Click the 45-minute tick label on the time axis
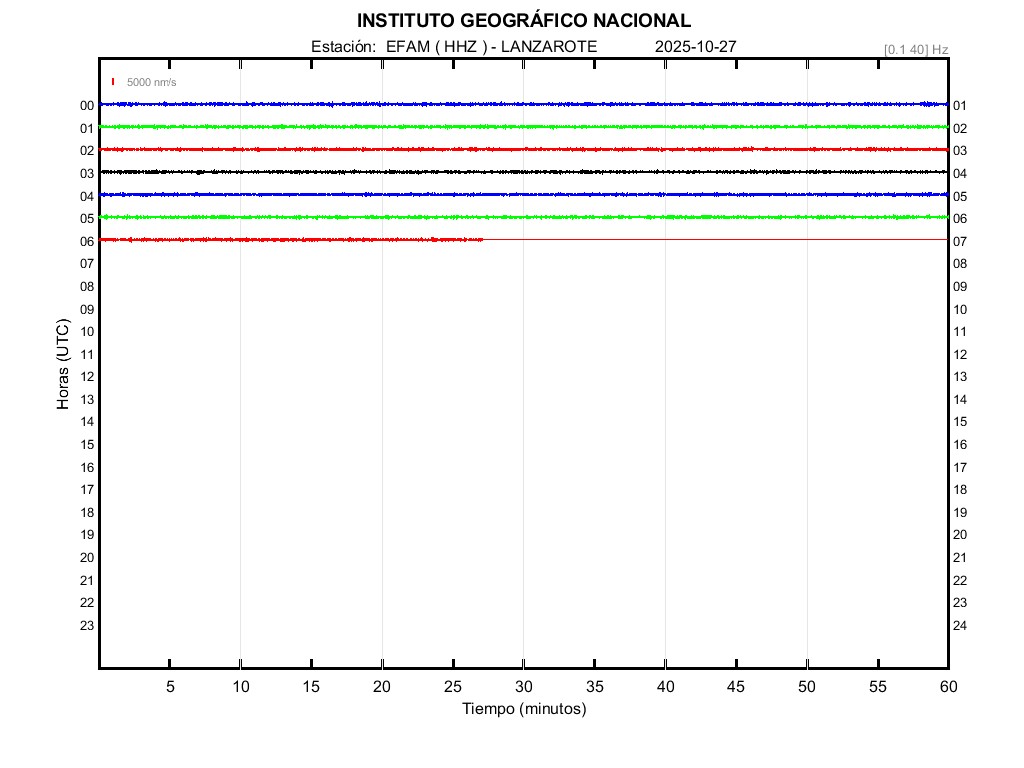The image size is (1024, 768). pyautogui.click(x=736, y=687)
